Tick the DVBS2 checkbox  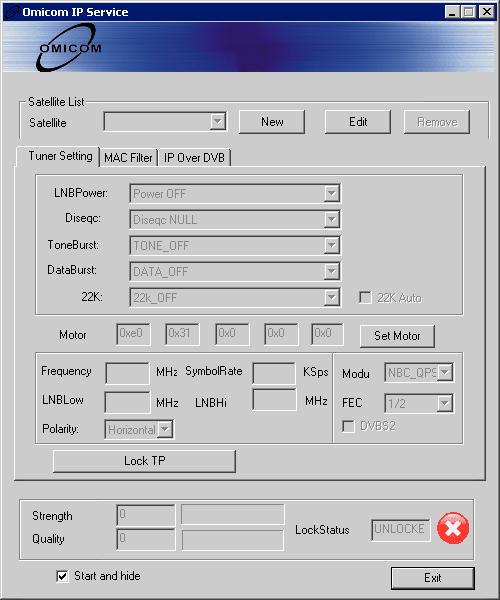click(348, 426)
